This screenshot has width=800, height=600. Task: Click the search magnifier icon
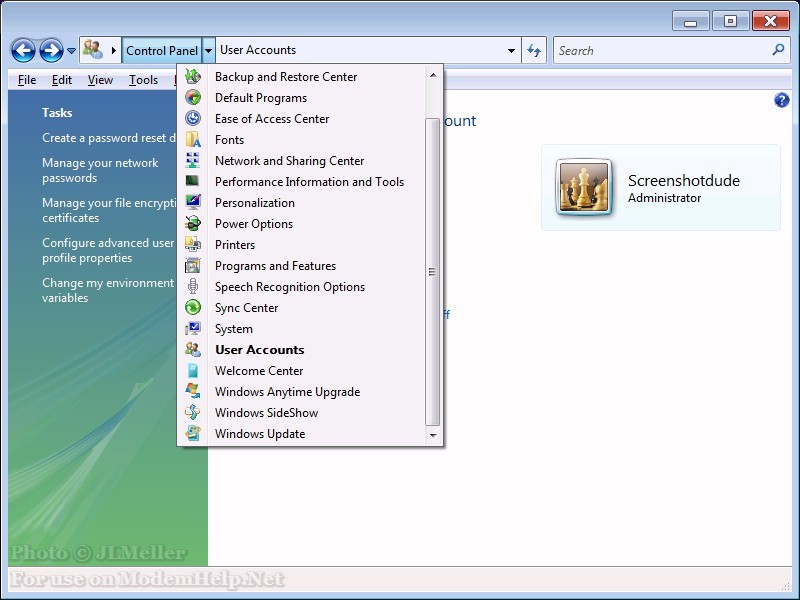(x=778, y=49)
